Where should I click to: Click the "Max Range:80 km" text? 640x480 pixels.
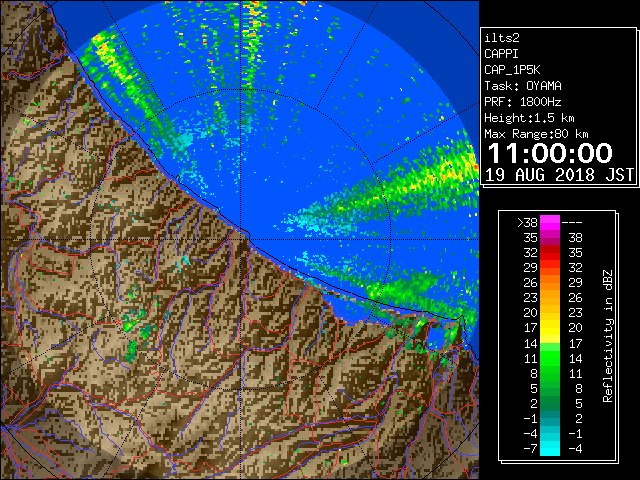(536, 134)
